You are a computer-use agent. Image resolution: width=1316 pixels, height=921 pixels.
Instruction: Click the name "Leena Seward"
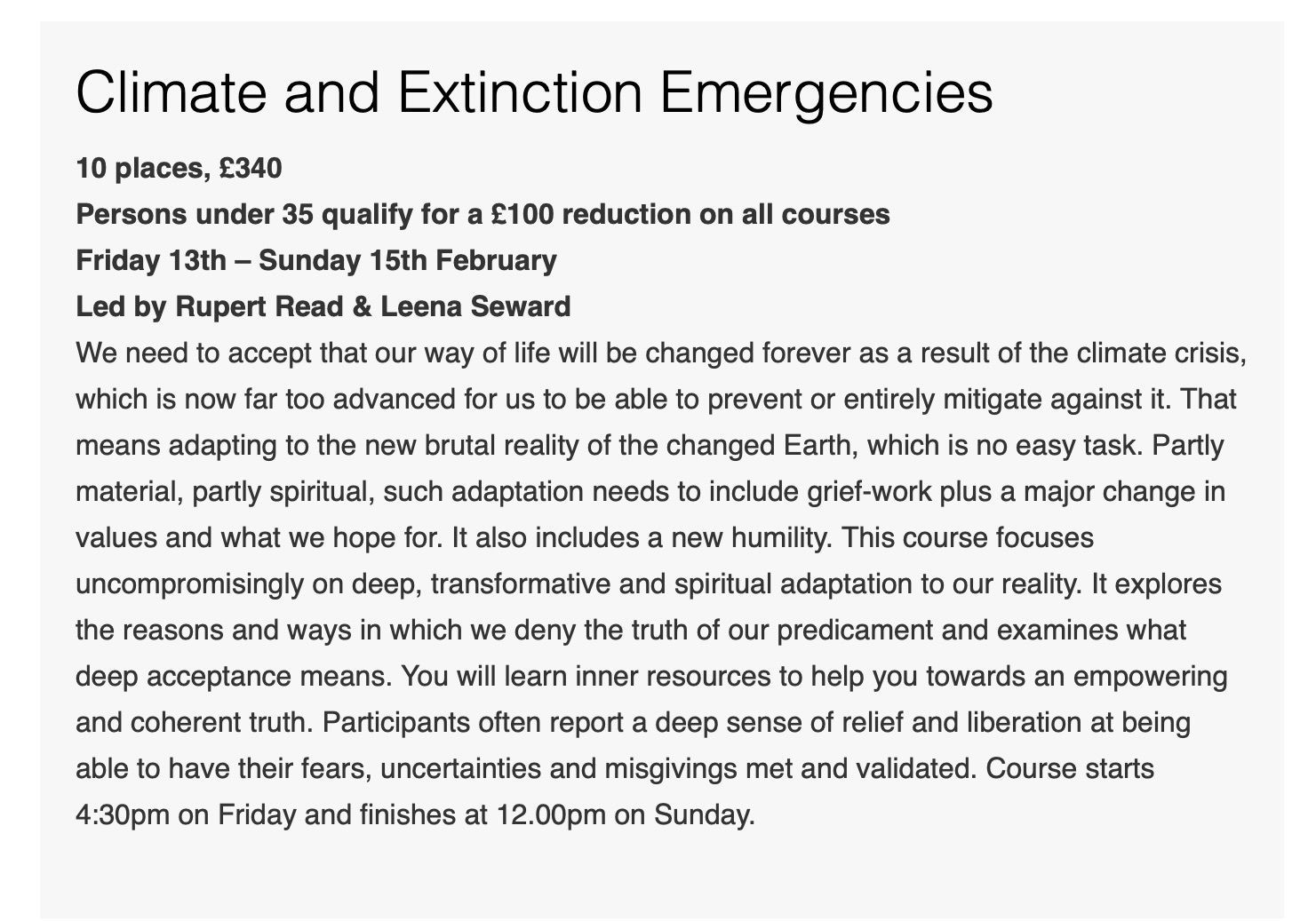pos(475,306)
